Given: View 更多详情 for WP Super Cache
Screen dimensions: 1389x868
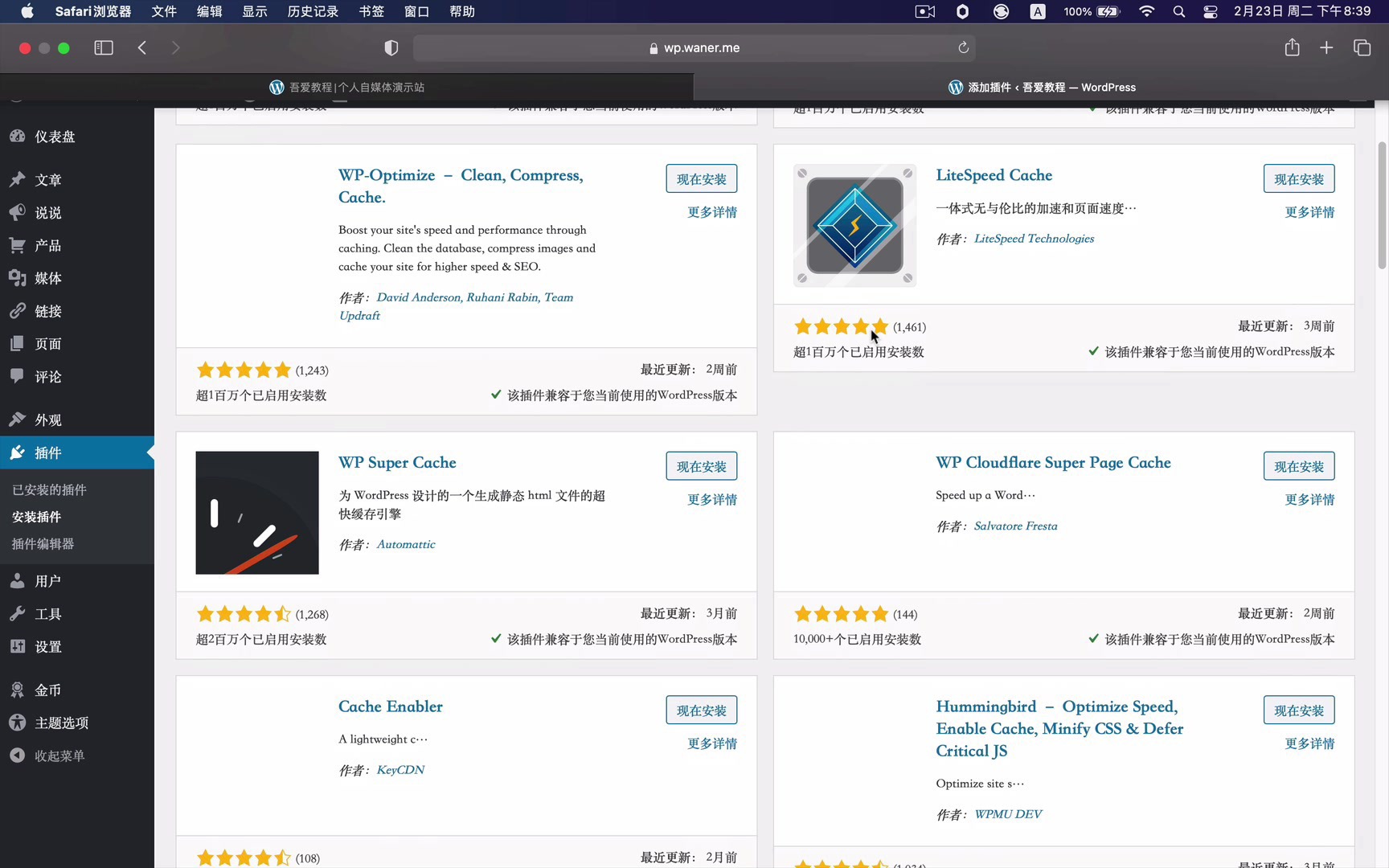Looking at the screenshot, I should coord(711,499).
